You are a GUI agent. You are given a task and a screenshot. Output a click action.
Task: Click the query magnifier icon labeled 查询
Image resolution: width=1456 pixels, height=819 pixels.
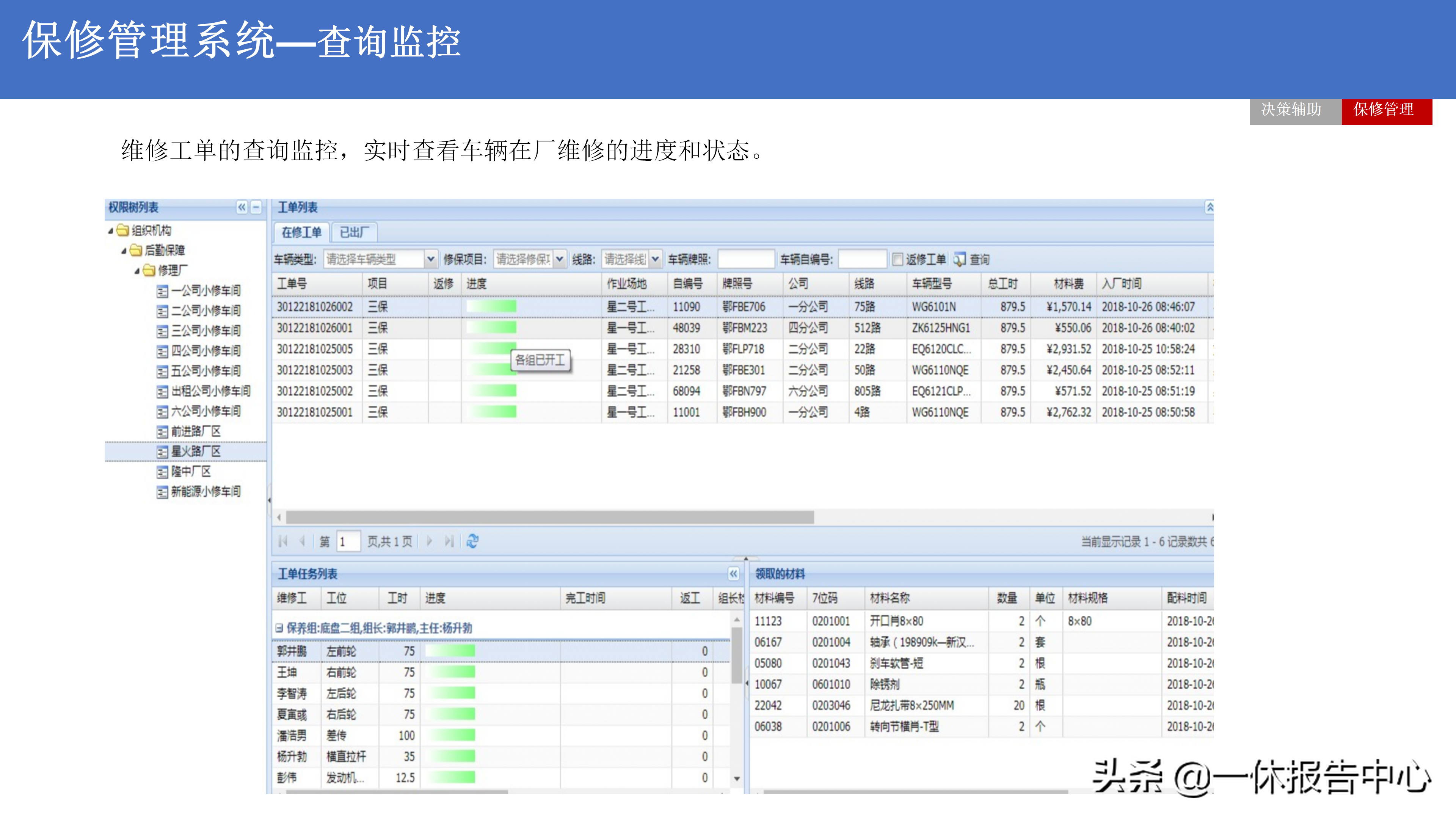pos(959,259)
